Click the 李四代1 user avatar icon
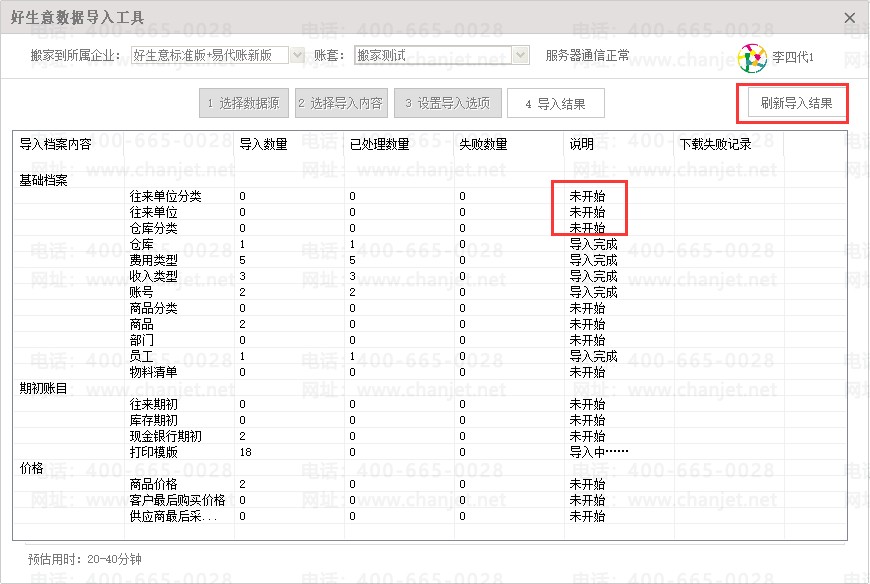Image resolution: width=870 pixels, height=584 pixels. pos(752,58)
